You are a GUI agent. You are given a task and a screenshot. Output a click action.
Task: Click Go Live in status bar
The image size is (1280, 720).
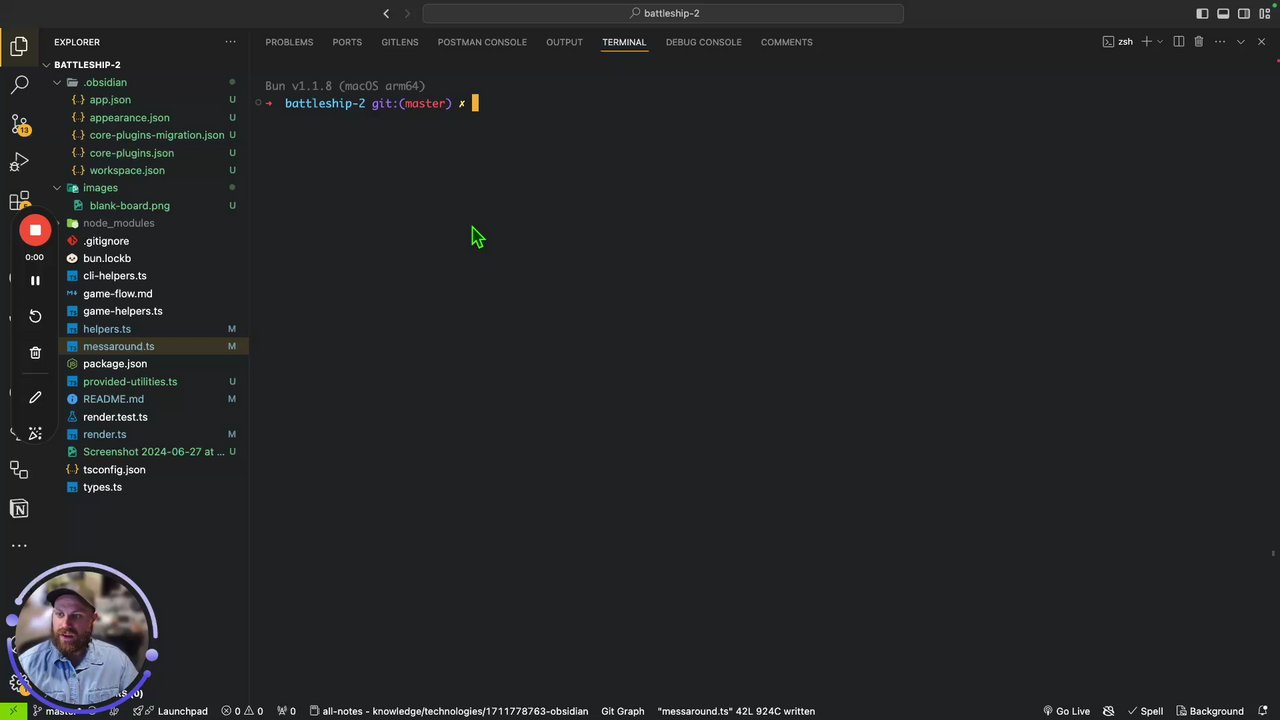click(x=1066, y=711)
